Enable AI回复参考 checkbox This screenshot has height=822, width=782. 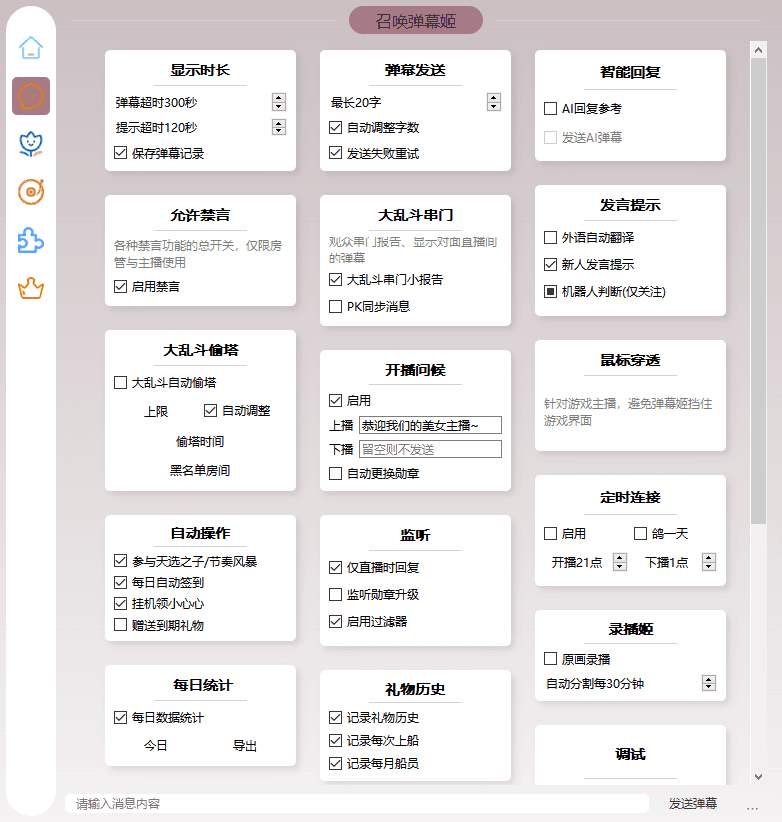coord(551,108)
